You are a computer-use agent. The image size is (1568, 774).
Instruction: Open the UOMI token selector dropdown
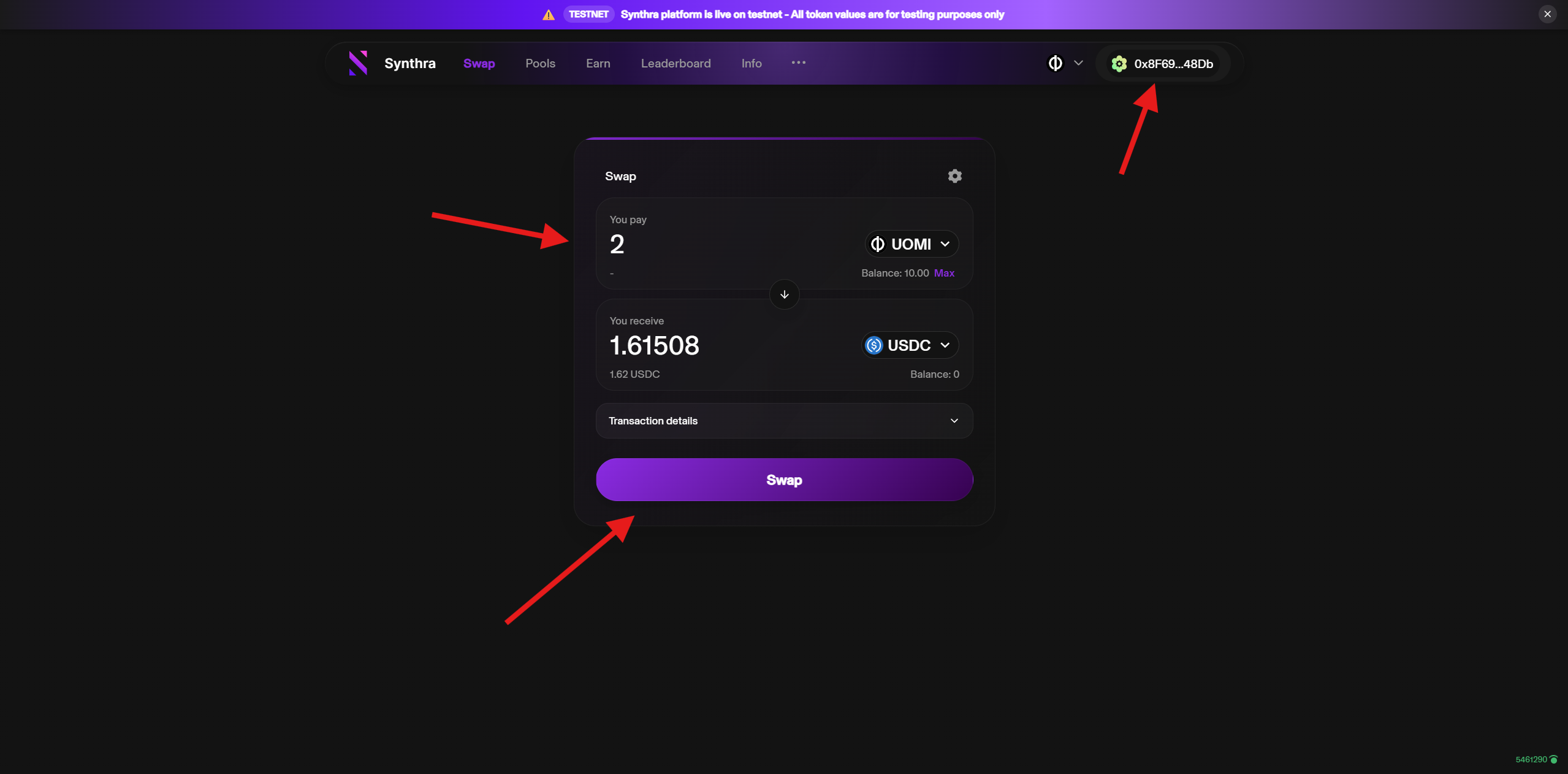click(x=911, y=244)
